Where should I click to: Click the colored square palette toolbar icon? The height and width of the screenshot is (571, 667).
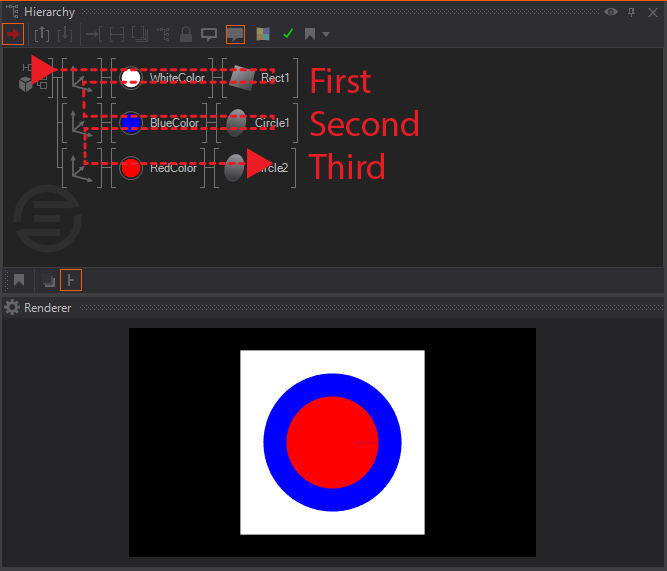[263, 34]
